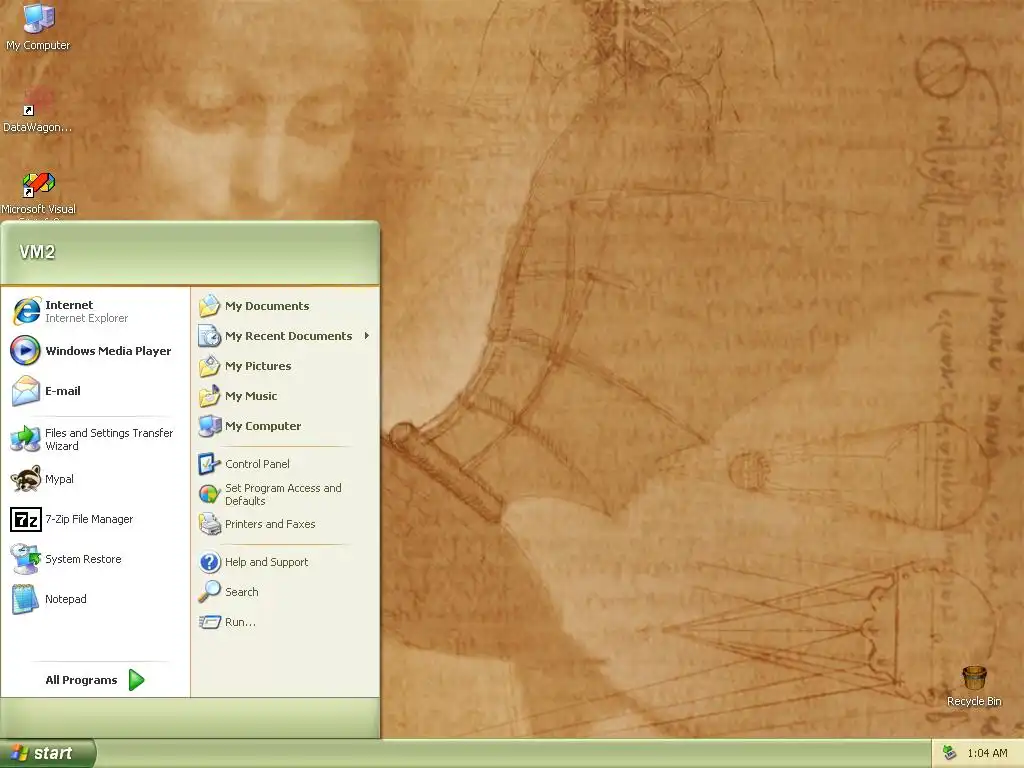Launch the Notepad icon
This screenshot has width=1024, height=768.
click(x=25, y=599)
